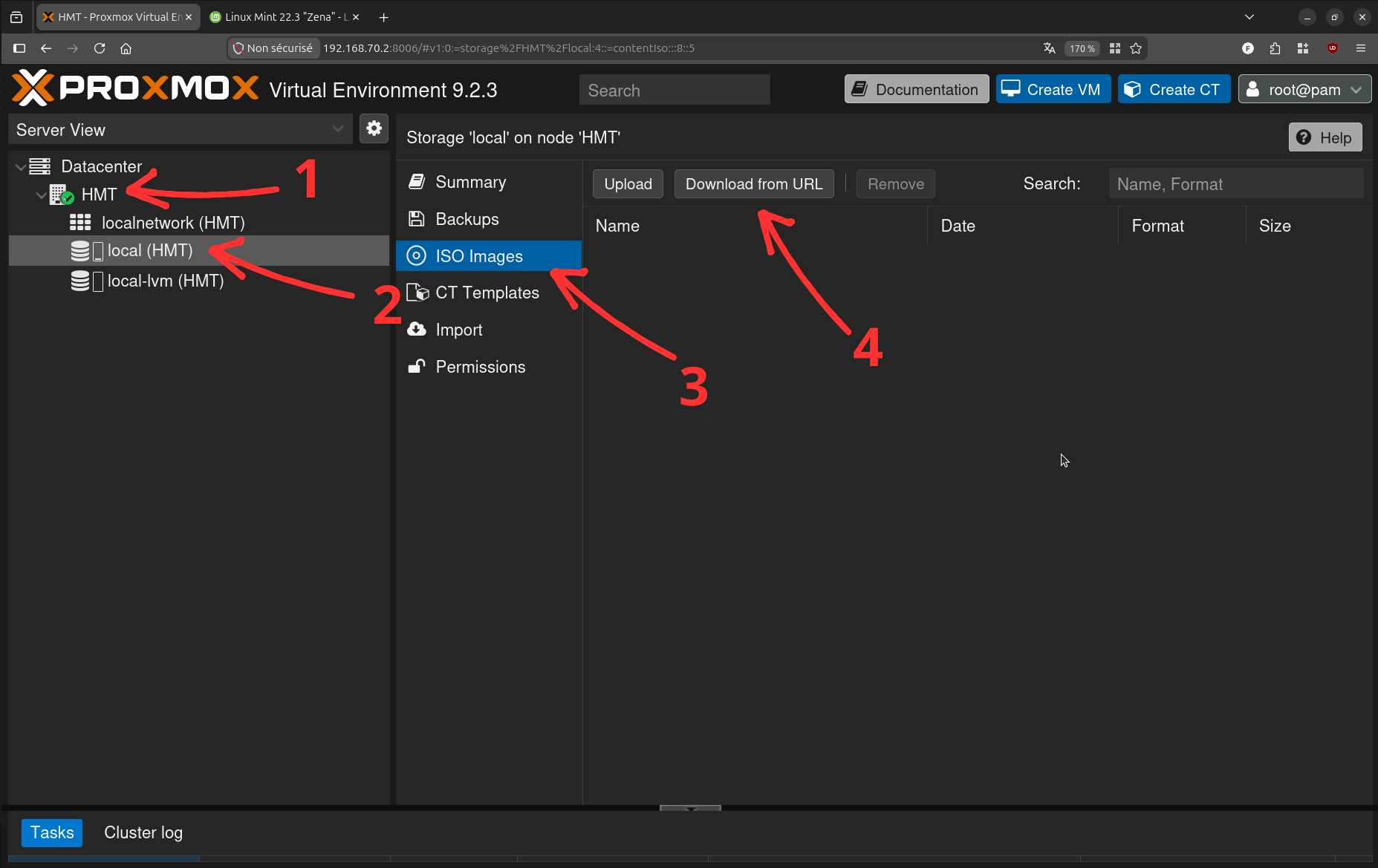This screenshot has width=1378, height=868.
Task: Switch to the Linux Mint 22.3 browser tab
Action: (x=282, y=17)
